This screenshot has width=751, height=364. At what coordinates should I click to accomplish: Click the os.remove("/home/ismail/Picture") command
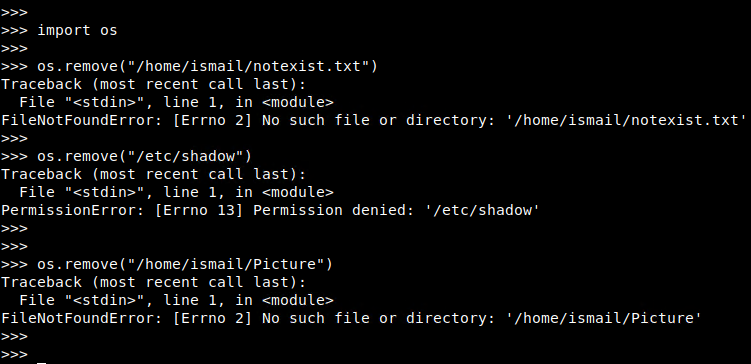[x=167, y=264]
